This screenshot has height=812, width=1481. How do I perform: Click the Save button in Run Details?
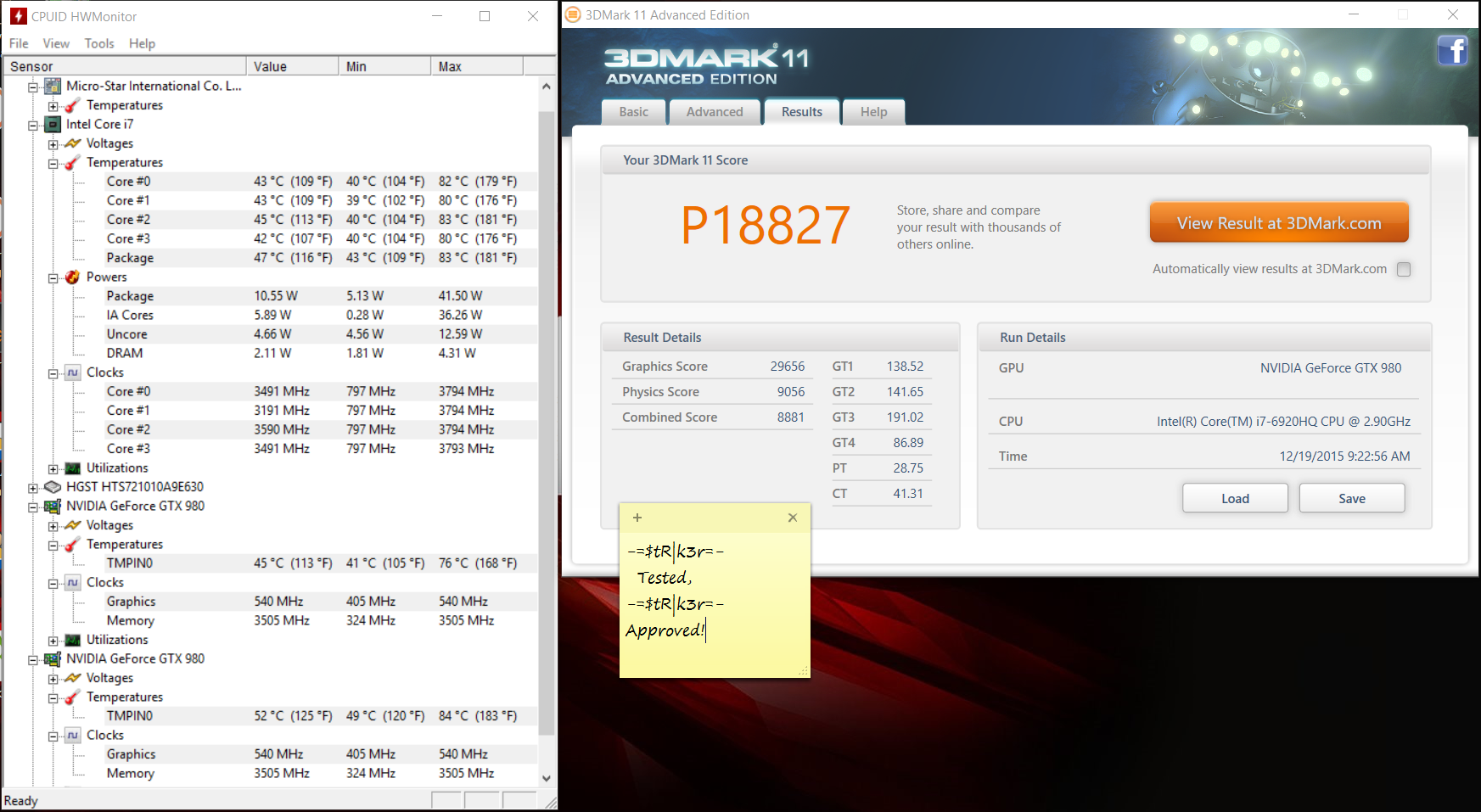coord(1352,498)
